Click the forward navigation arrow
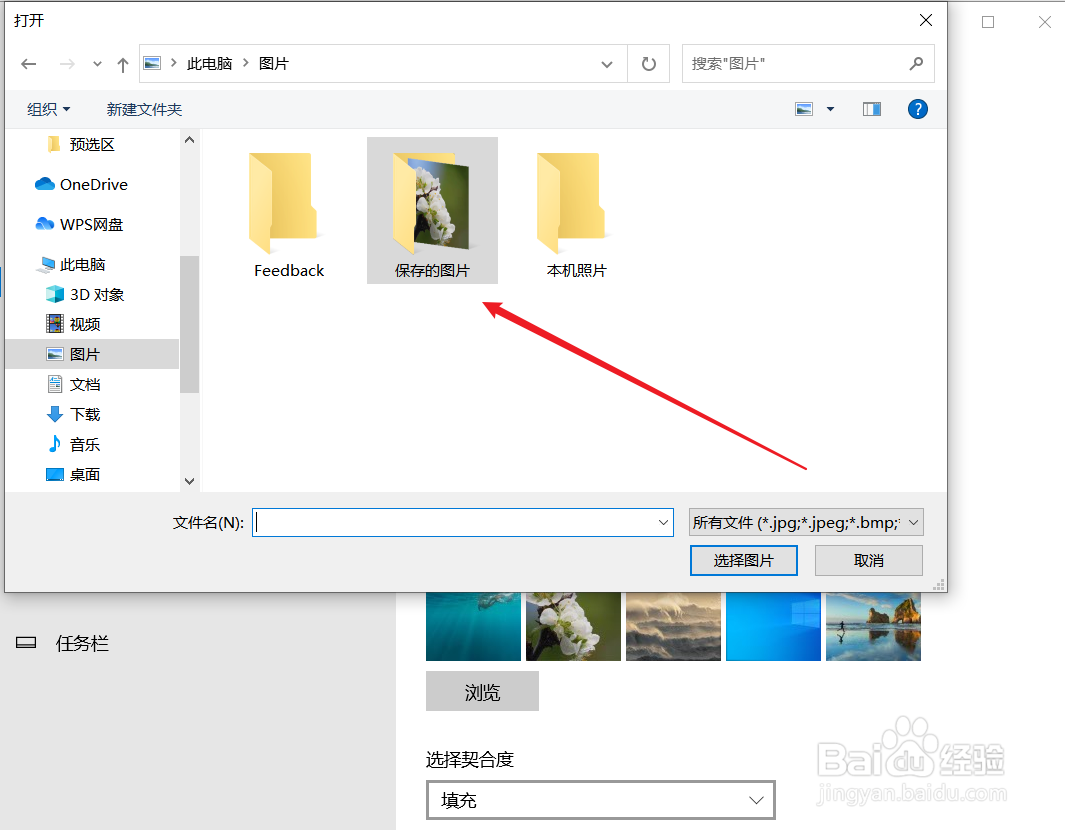 [x=67, y=64]
